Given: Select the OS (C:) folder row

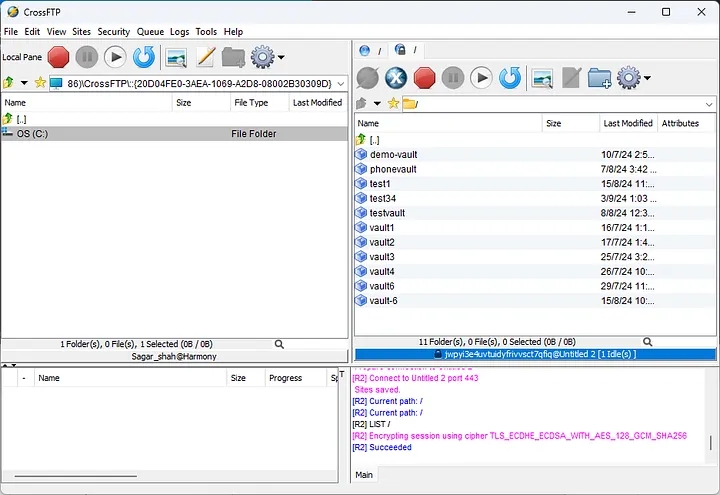Looking at the screenshot, I should click(x=174, y=134).
